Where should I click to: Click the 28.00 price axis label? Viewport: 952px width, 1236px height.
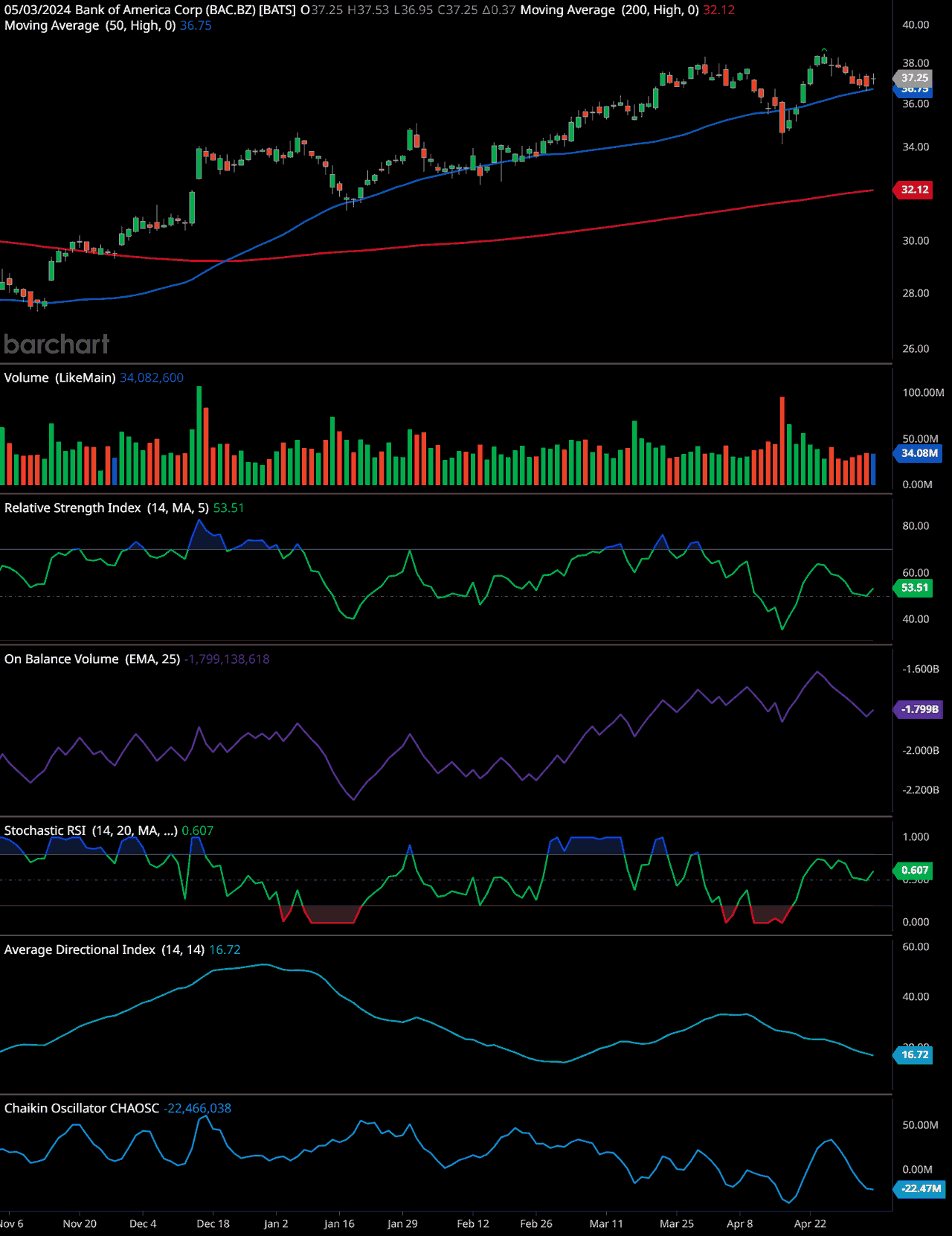tap(916, 293)
